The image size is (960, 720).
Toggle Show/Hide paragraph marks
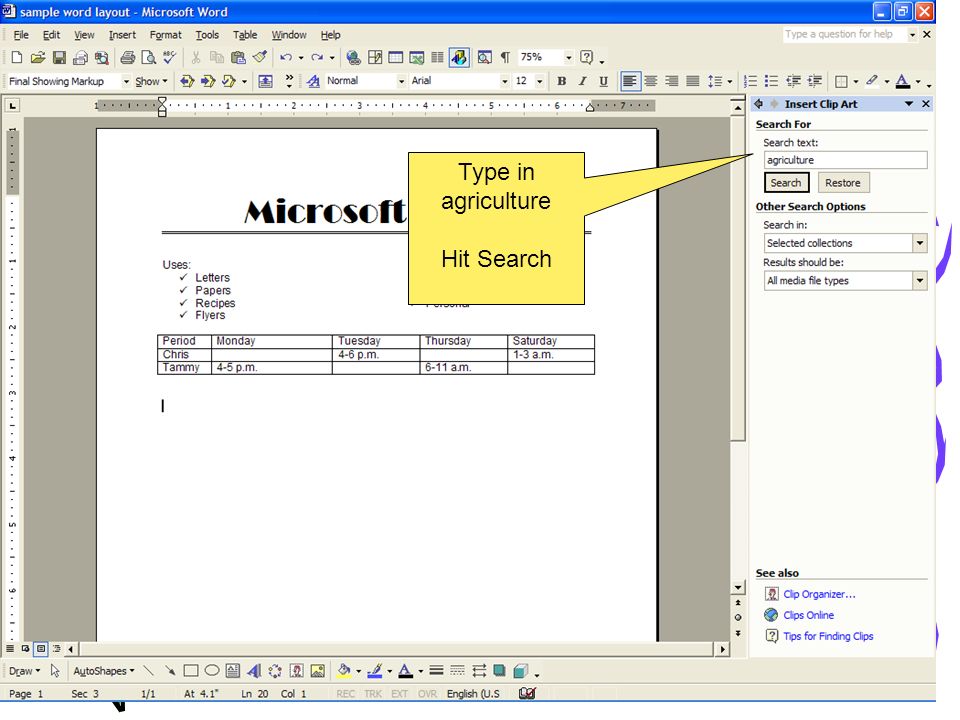point(505,58)
